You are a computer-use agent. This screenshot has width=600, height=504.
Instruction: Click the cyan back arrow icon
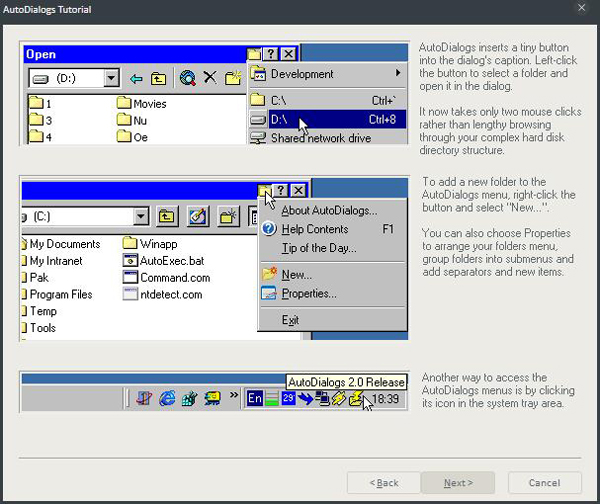pyautogui.click(x=136, y=79)
